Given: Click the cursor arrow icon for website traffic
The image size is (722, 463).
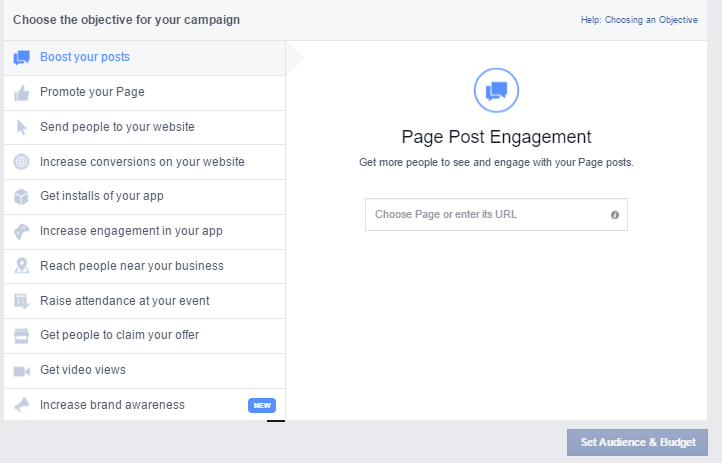Looking at the screenshot, I should (21, 127).
